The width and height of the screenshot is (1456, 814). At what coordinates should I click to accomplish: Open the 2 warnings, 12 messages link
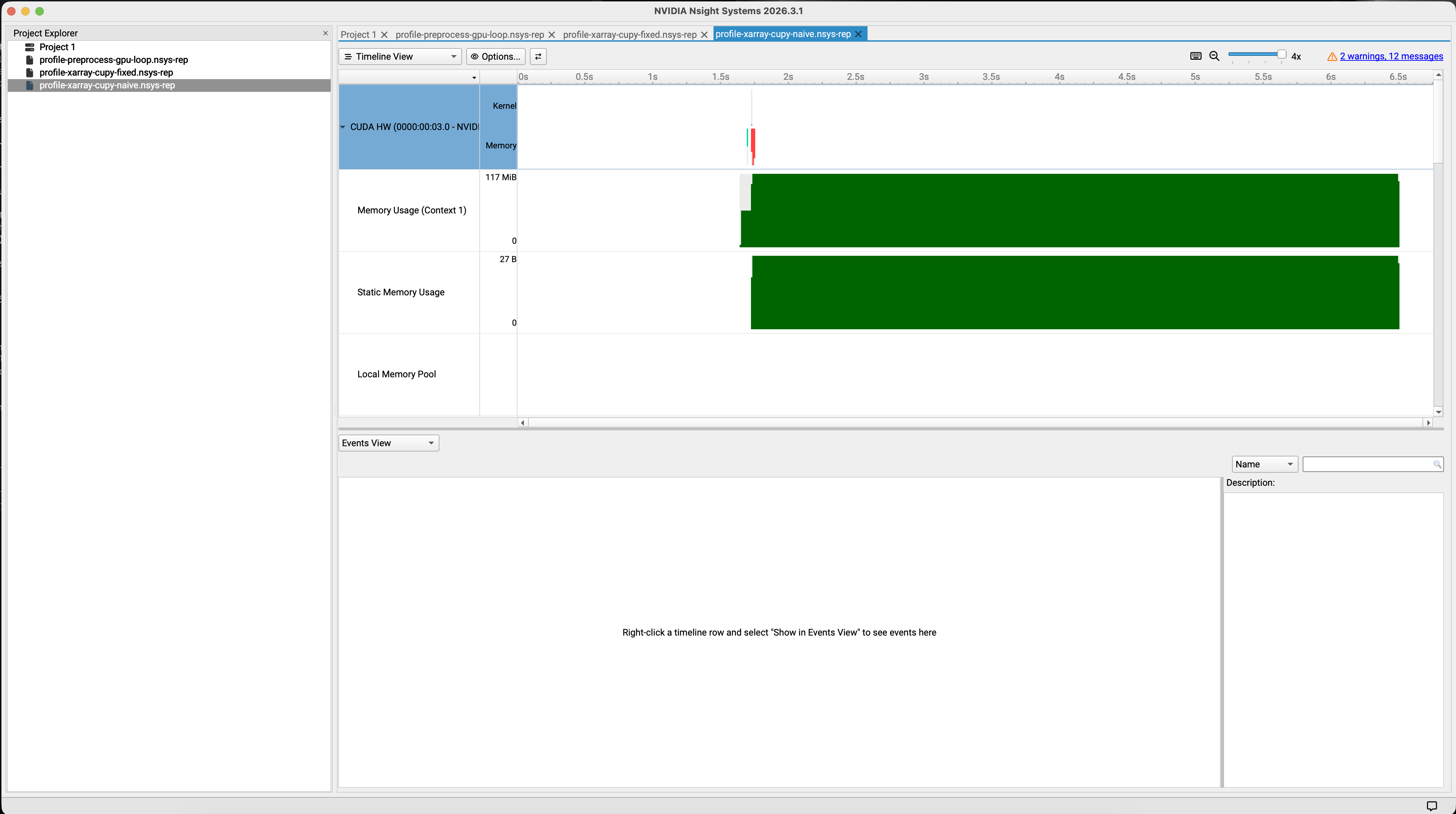pyautogui.click(x=1391, y=57)
